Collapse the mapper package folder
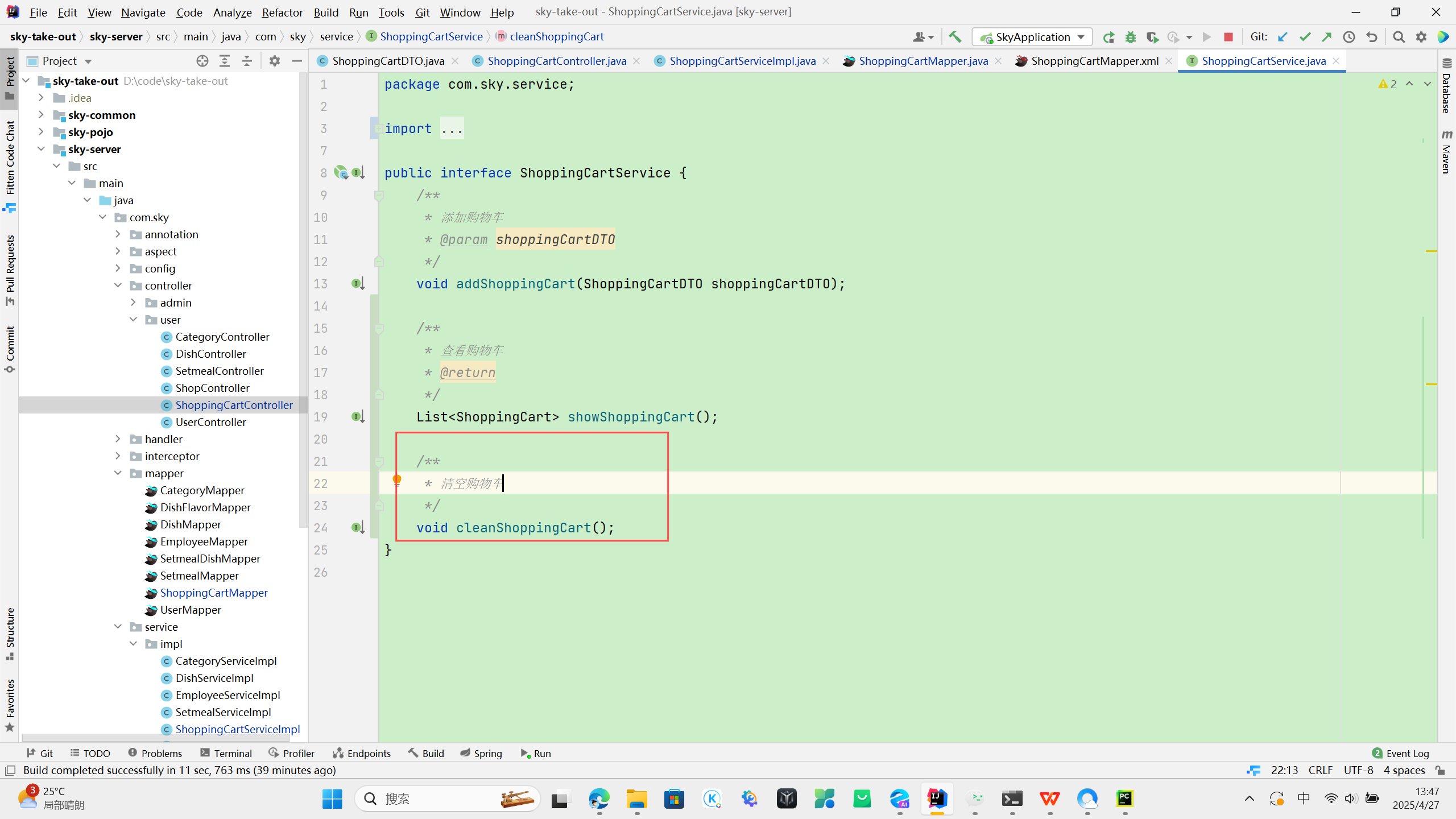 pos(118,473)
